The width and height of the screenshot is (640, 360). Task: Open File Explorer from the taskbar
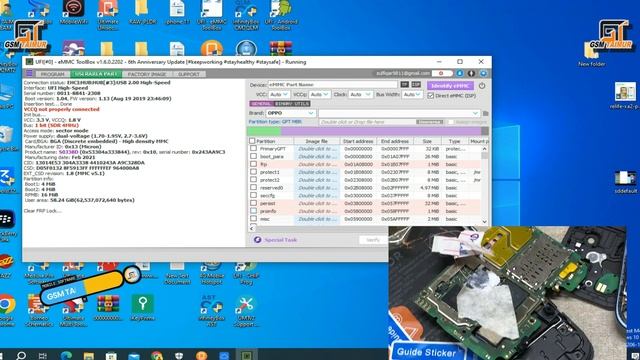pos(89,355)
